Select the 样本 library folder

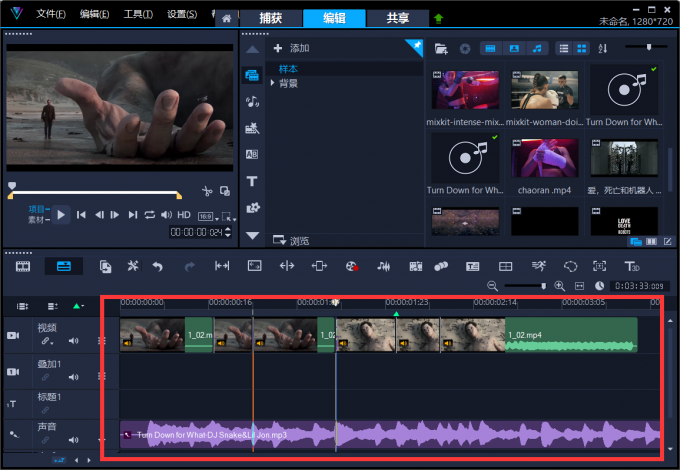pos(288,69)
